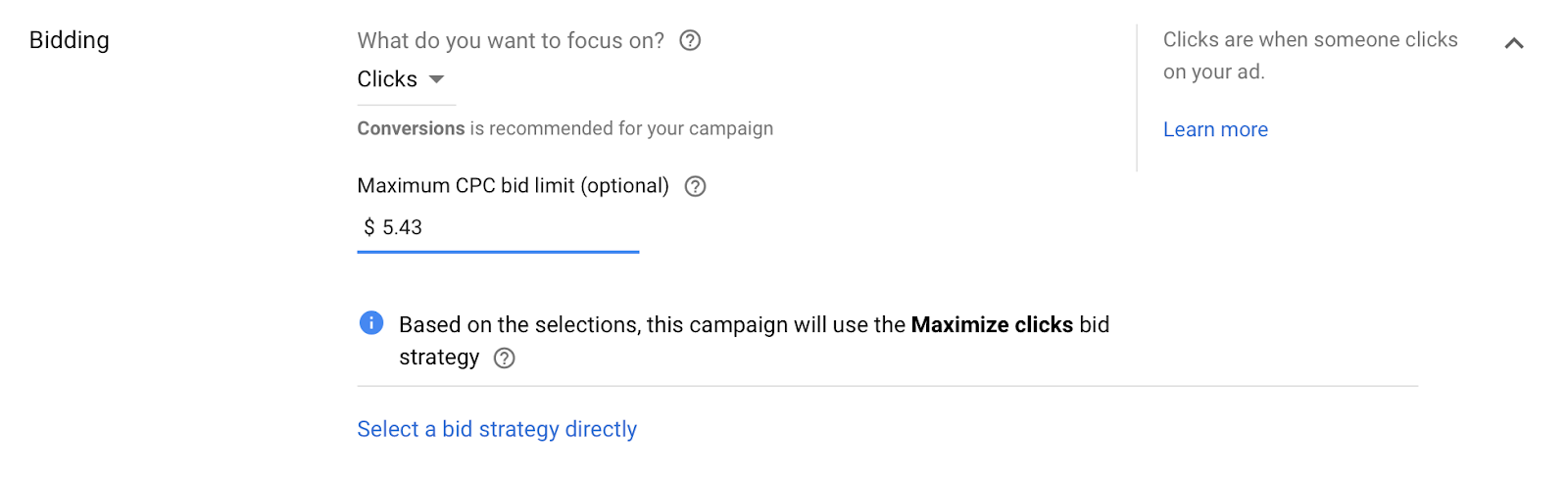
Task: Click the Bidding section heading
Action: pos(70,40)
